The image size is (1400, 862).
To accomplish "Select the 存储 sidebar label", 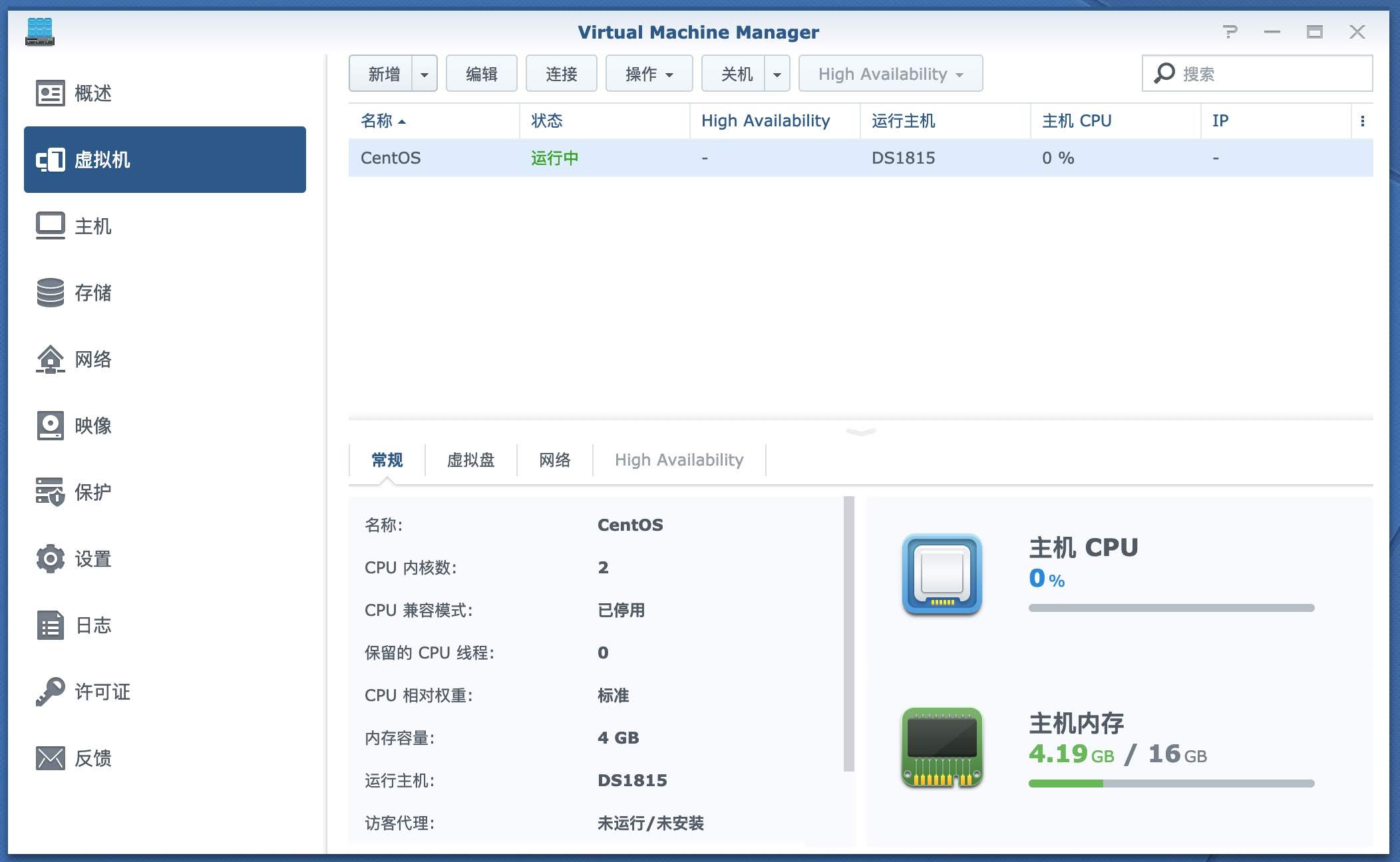I will (x=92, y=293).
